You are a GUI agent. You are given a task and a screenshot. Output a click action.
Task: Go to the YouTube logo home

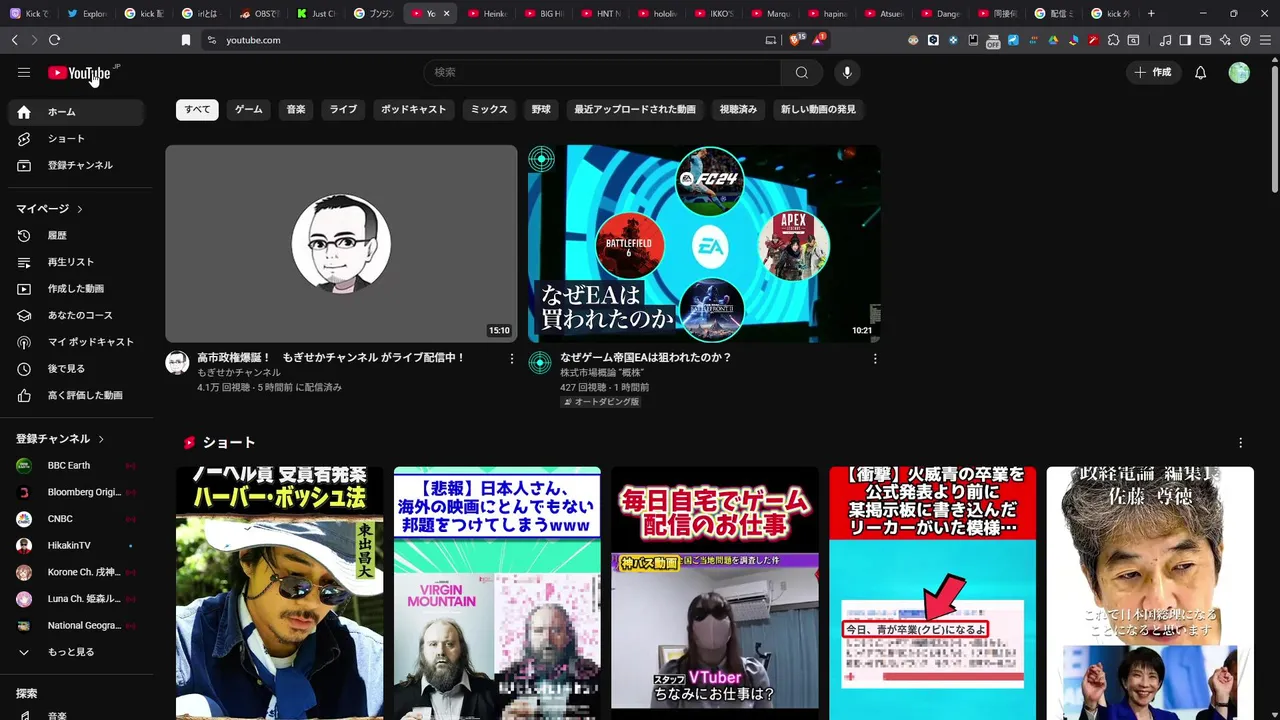pos(79,73)
